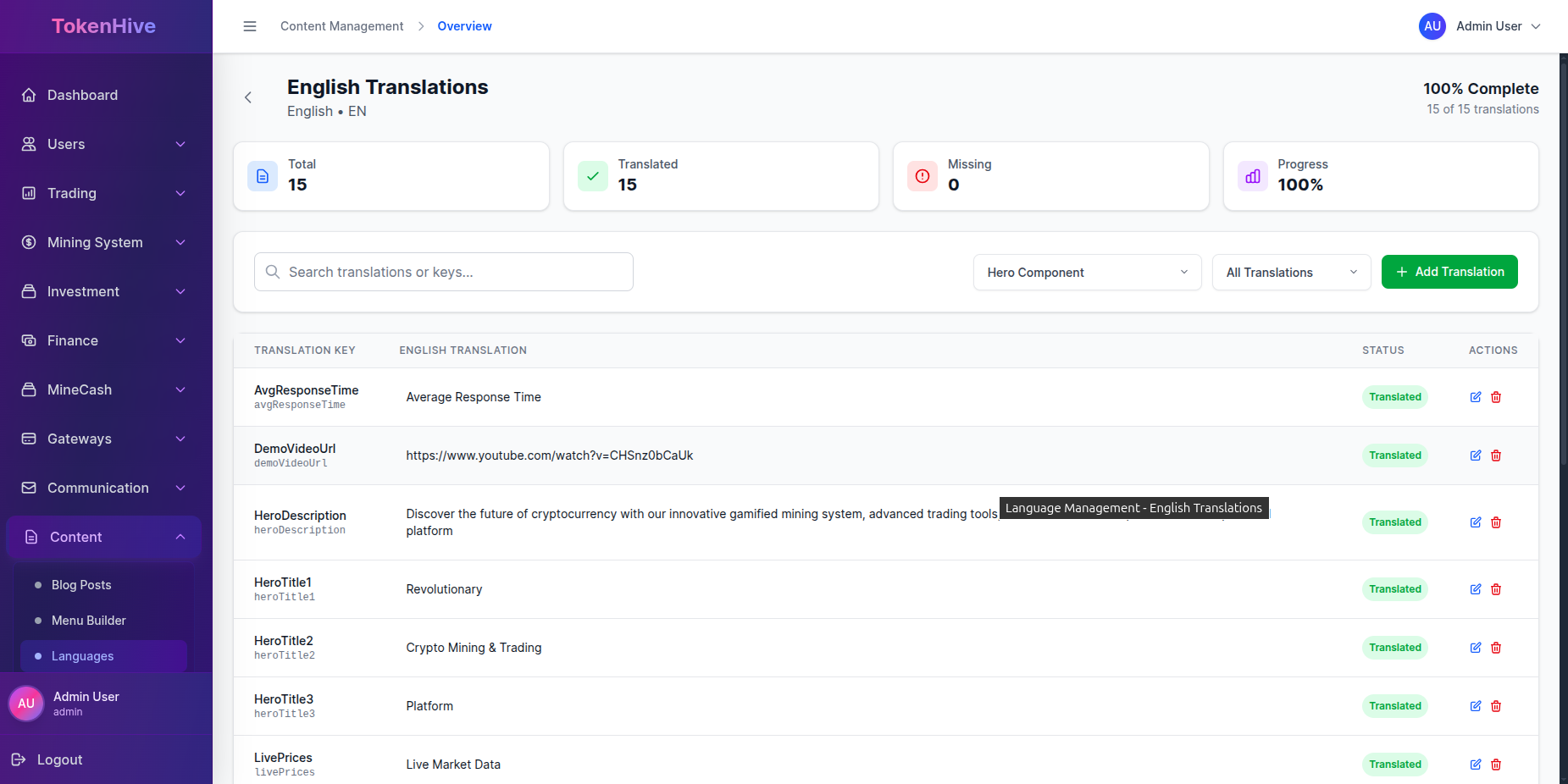The image size is (1568, 784).
Task: Open the Hero Component dropdown
Action: [x=1087, y=273]
